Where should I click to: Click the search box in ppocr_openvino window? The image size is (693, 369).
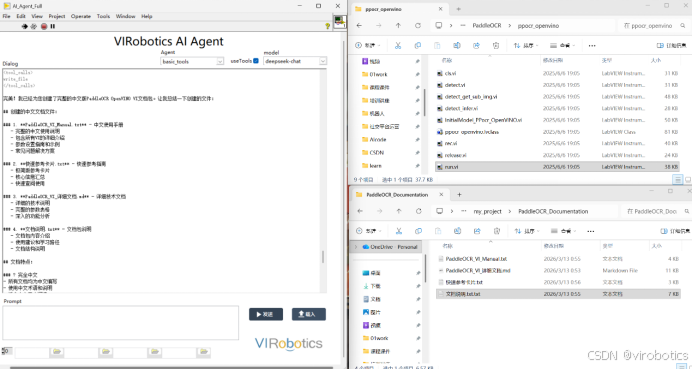click(653, 26)
